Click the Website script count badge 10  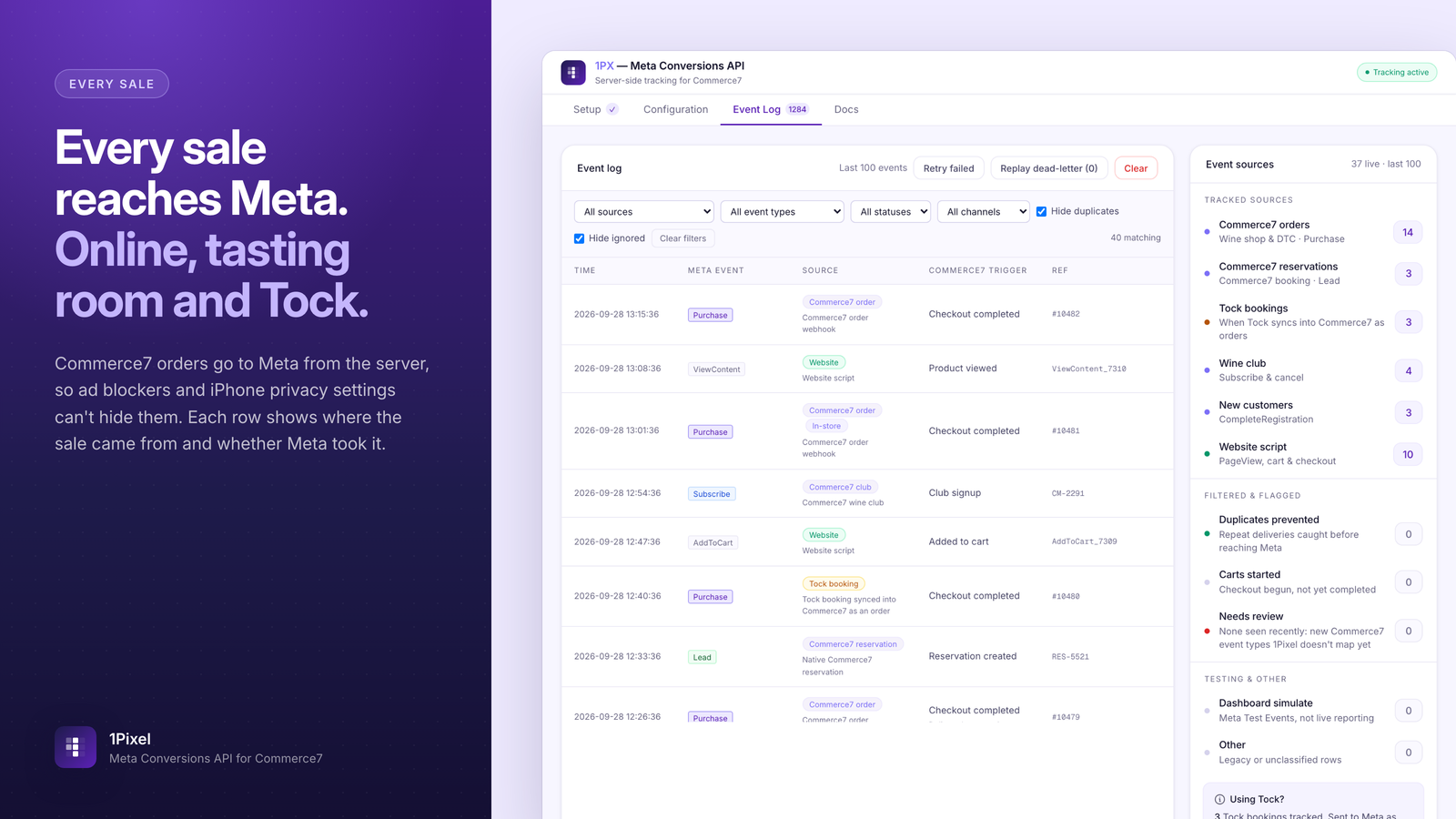1408,454
